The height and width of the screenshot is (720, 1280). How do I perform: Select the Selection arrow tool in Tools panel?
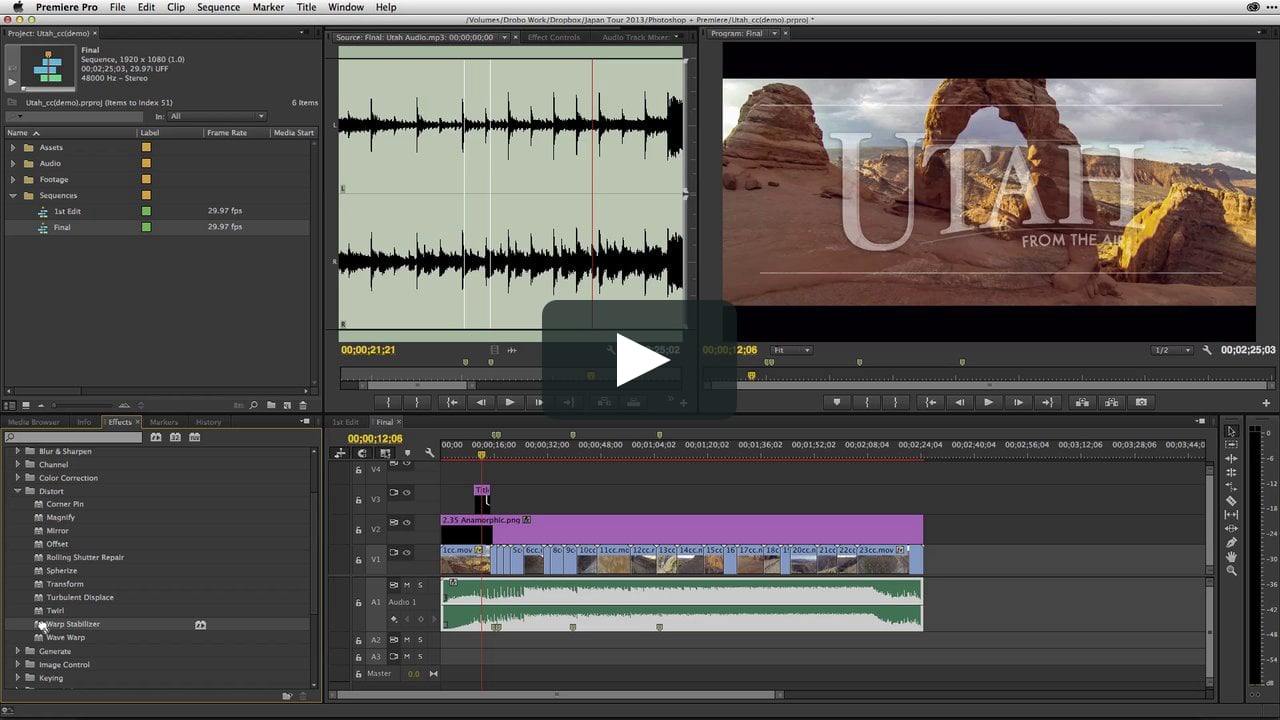pyautogui.click(x=1231, y=431)
